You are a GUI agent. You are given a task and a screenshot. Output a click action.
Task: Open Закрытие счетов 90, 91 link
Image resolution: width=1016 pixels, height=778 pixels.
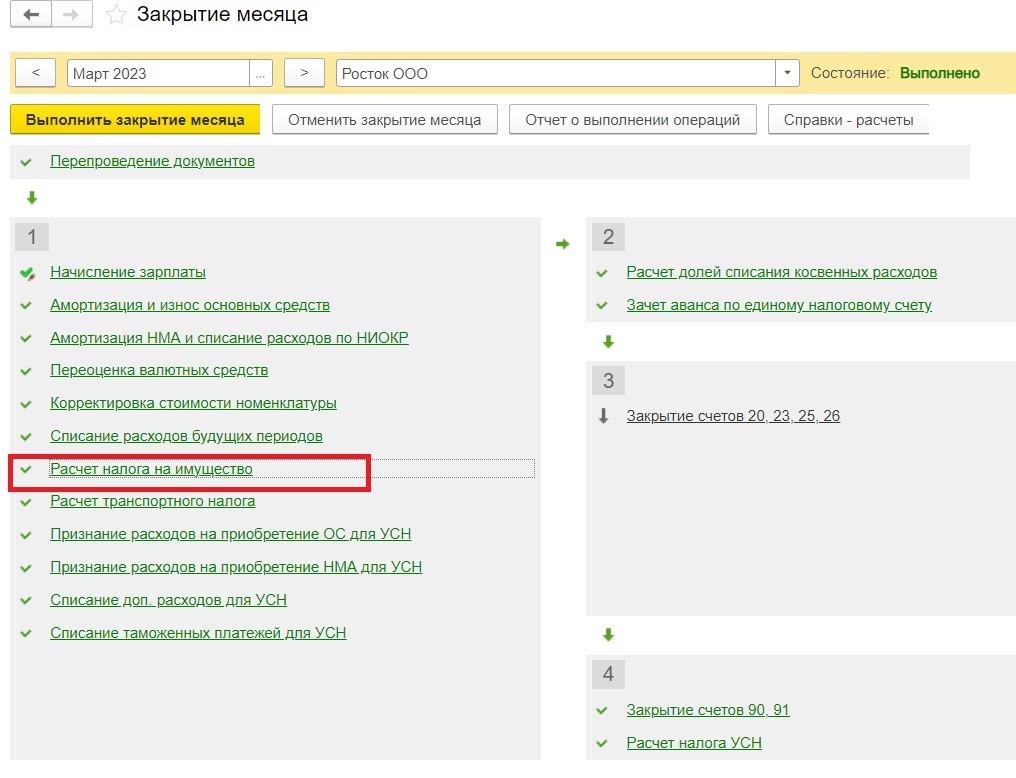click(708, 711)
